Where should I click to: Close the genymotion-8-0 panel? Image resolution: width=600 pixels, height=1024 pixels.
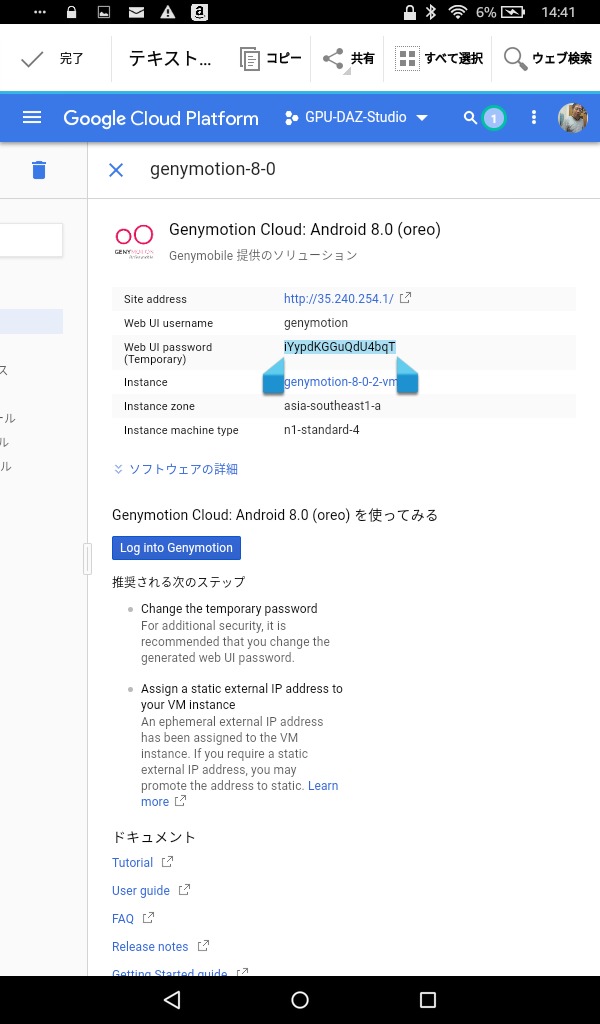pyautogui.click(x=116, y=170)
